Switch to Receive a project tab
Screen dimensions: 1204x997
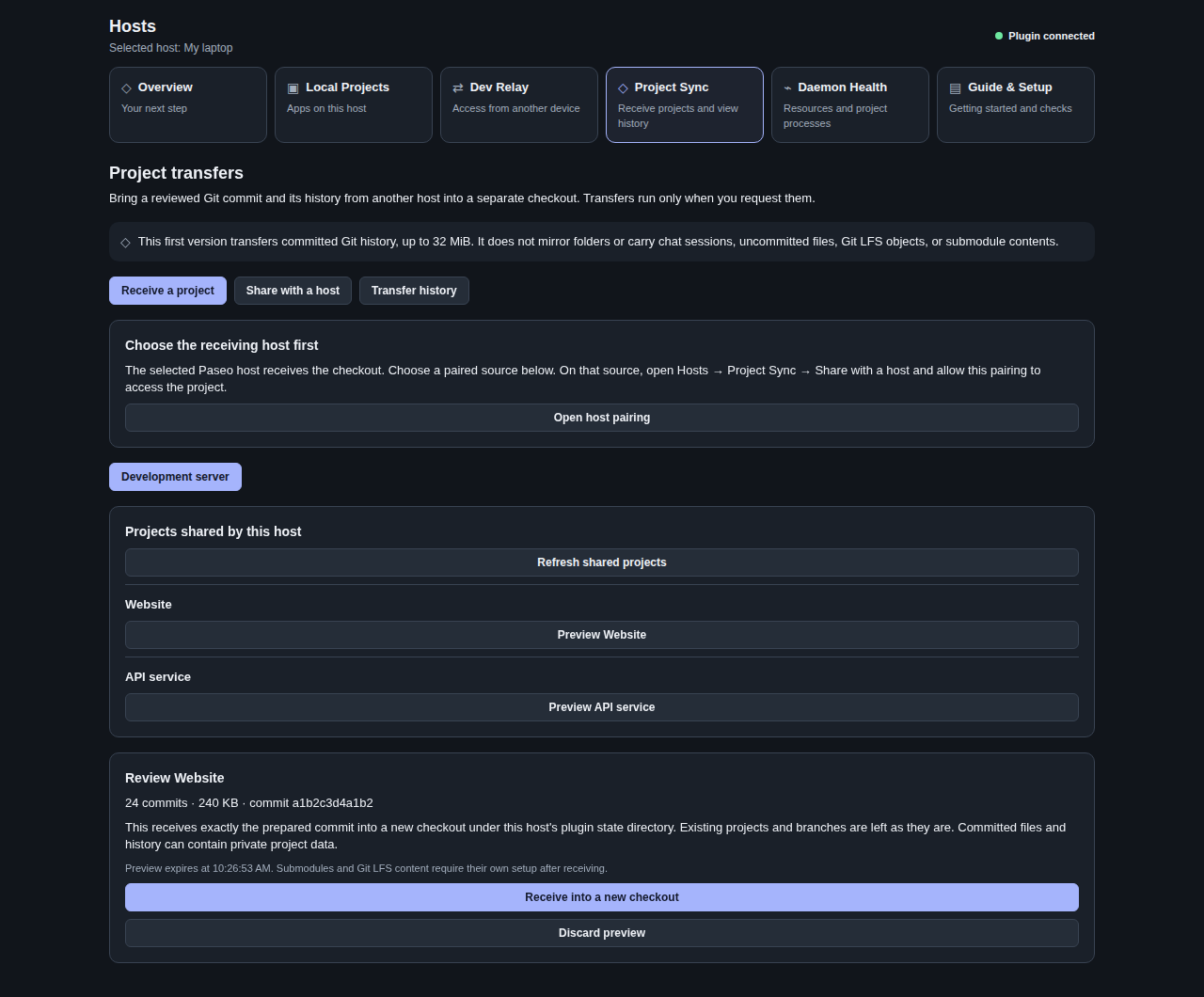pyautogui.click(x=167, y=291)
